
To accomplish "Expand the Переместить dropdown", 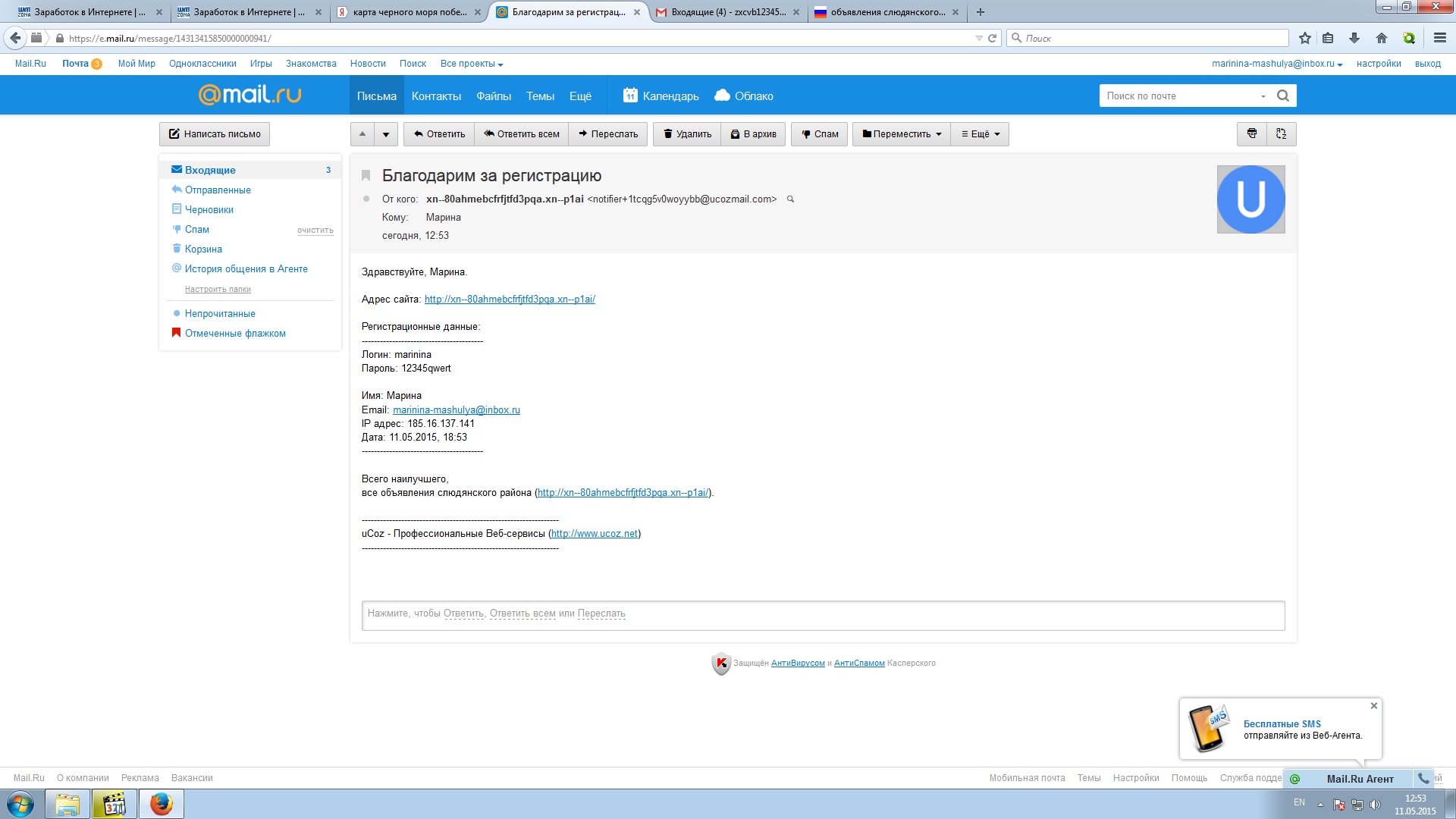I will coord(901,134).
